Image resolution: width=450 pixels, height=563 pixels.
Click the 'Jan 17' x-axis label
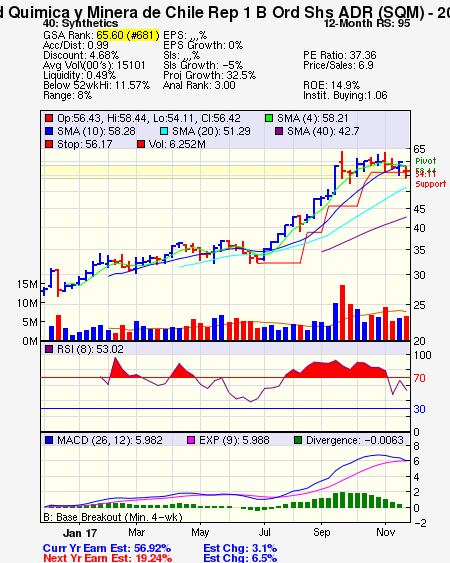click(x=80, y=533)
